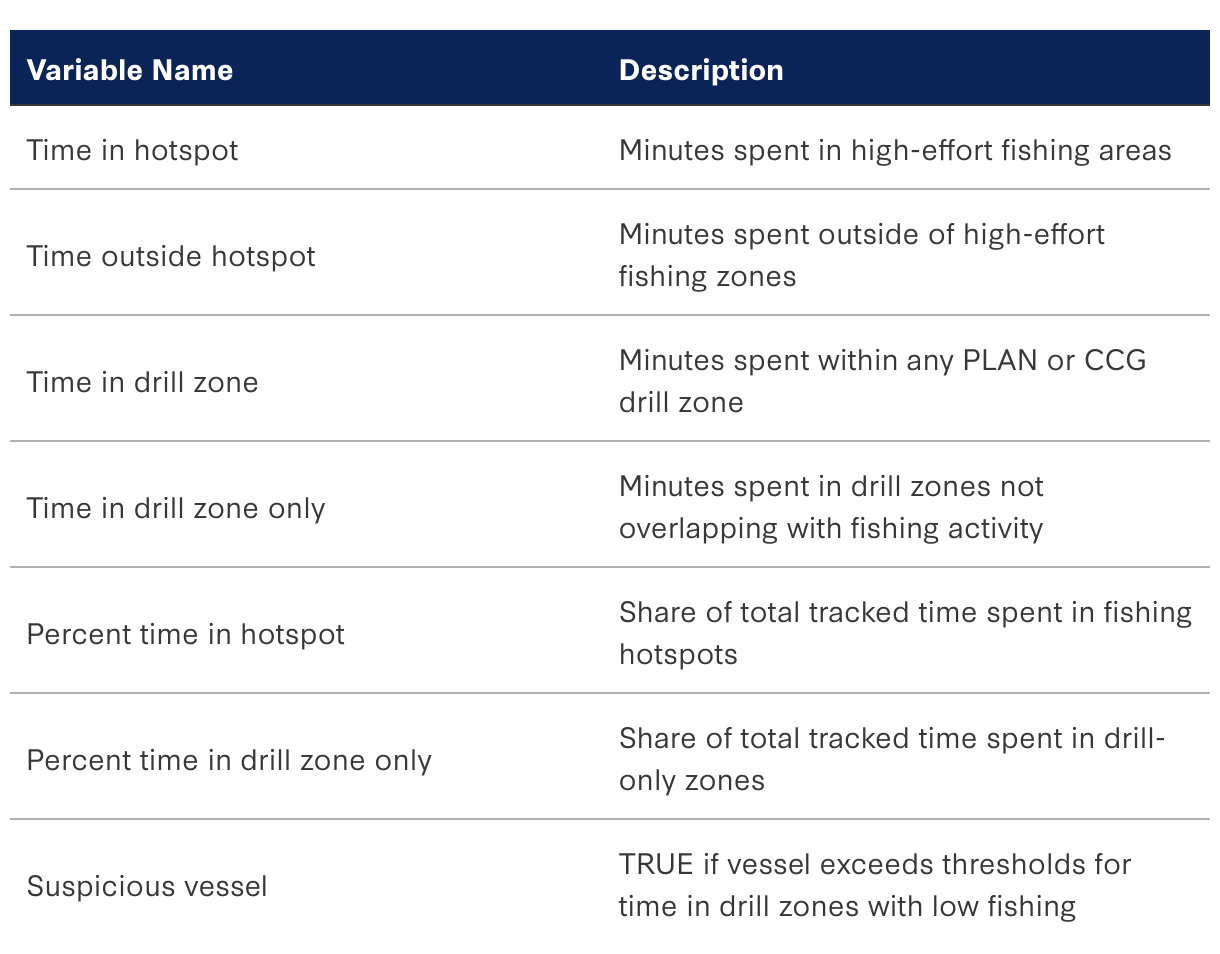Click description 'Minutes spent outside of high-effort fishing zones'
1220x954 pixels.
861,255
